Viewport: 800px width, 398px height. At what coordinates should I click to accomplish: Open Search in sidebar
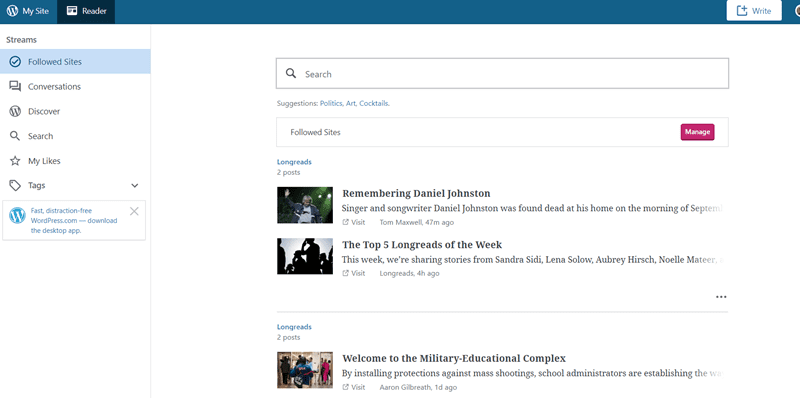click(75, 136)
